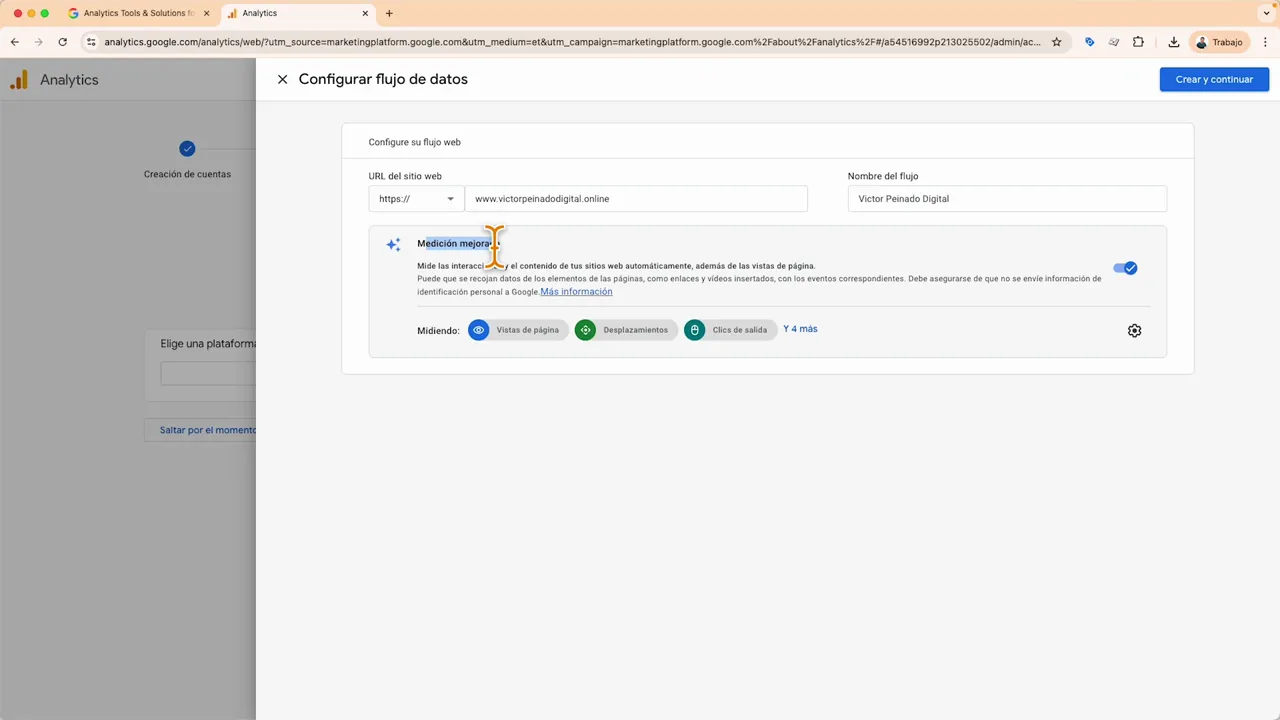Viewport: 1280px width, 720px height.
Task: Click the Google tag icon in address bar
Action: tap(1089, 42)
